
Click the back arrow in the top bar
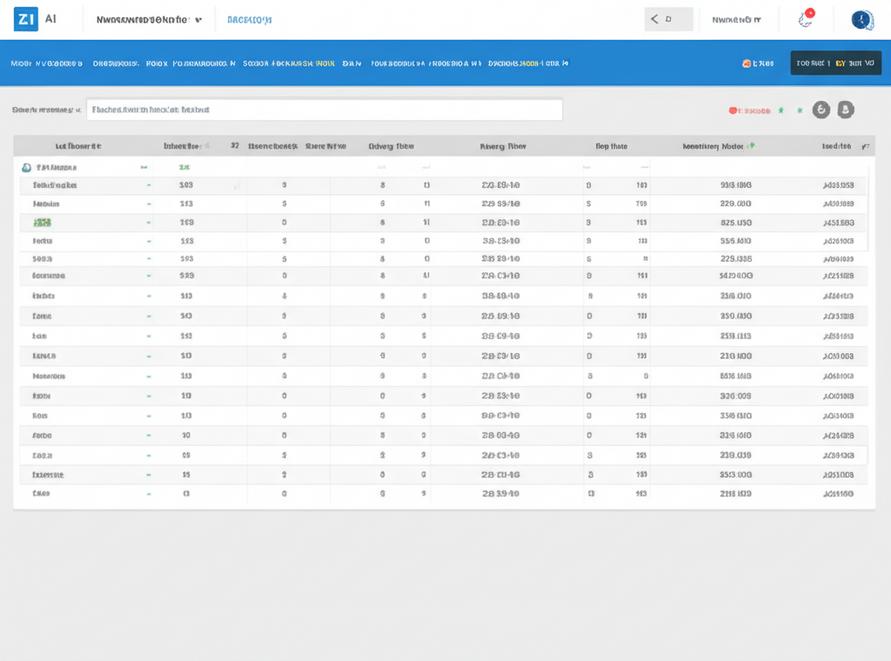coord(655,19)
